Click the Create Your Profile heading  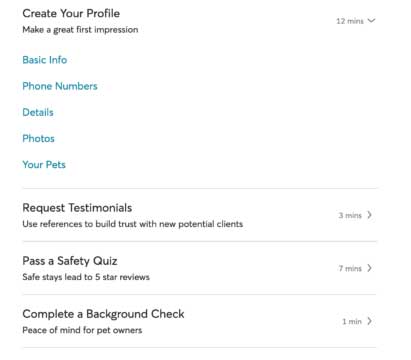pos(71,13)
